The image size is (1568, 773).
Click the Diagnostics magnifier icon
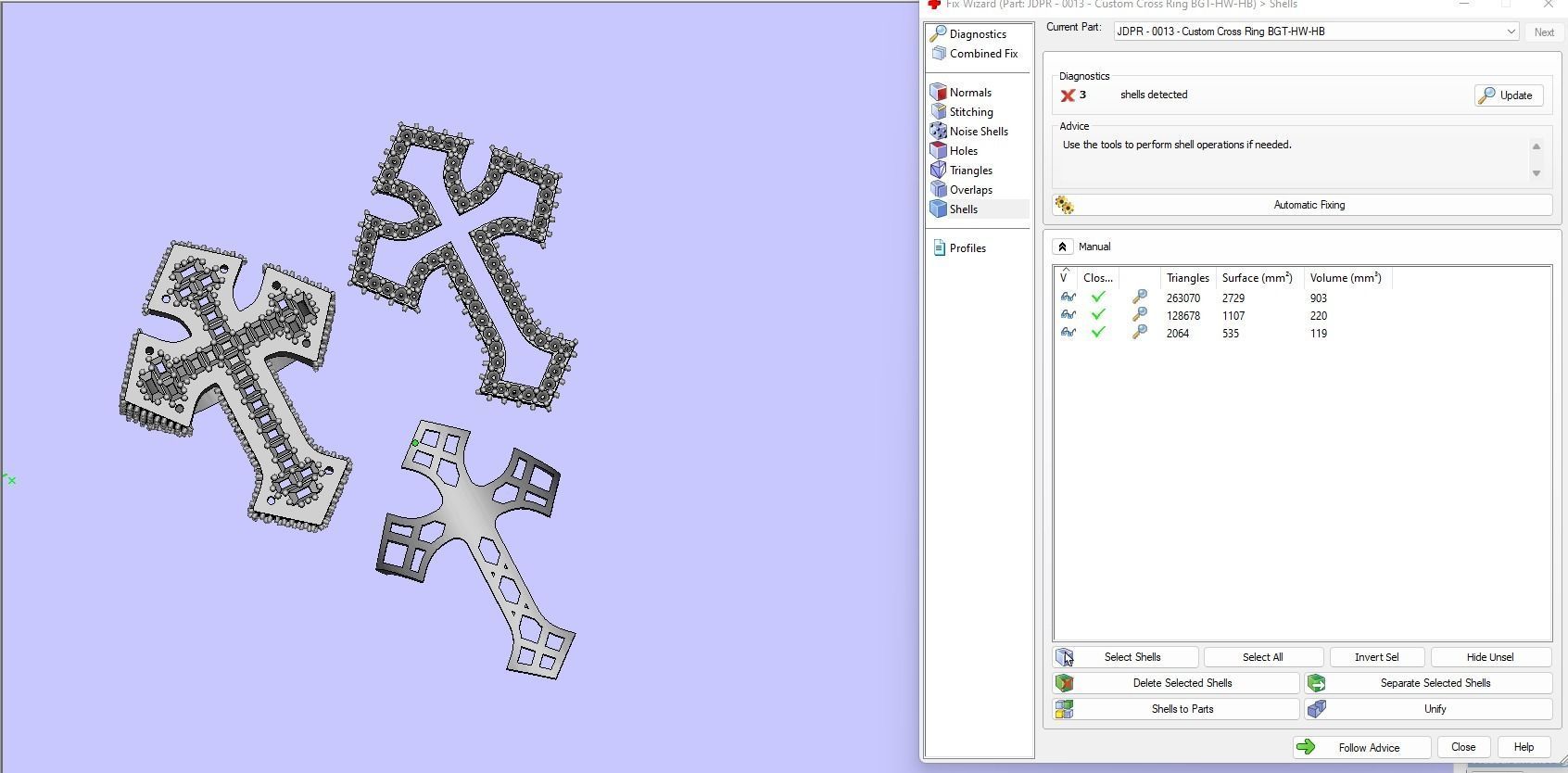pyautogui.click(x=938, y=34)
